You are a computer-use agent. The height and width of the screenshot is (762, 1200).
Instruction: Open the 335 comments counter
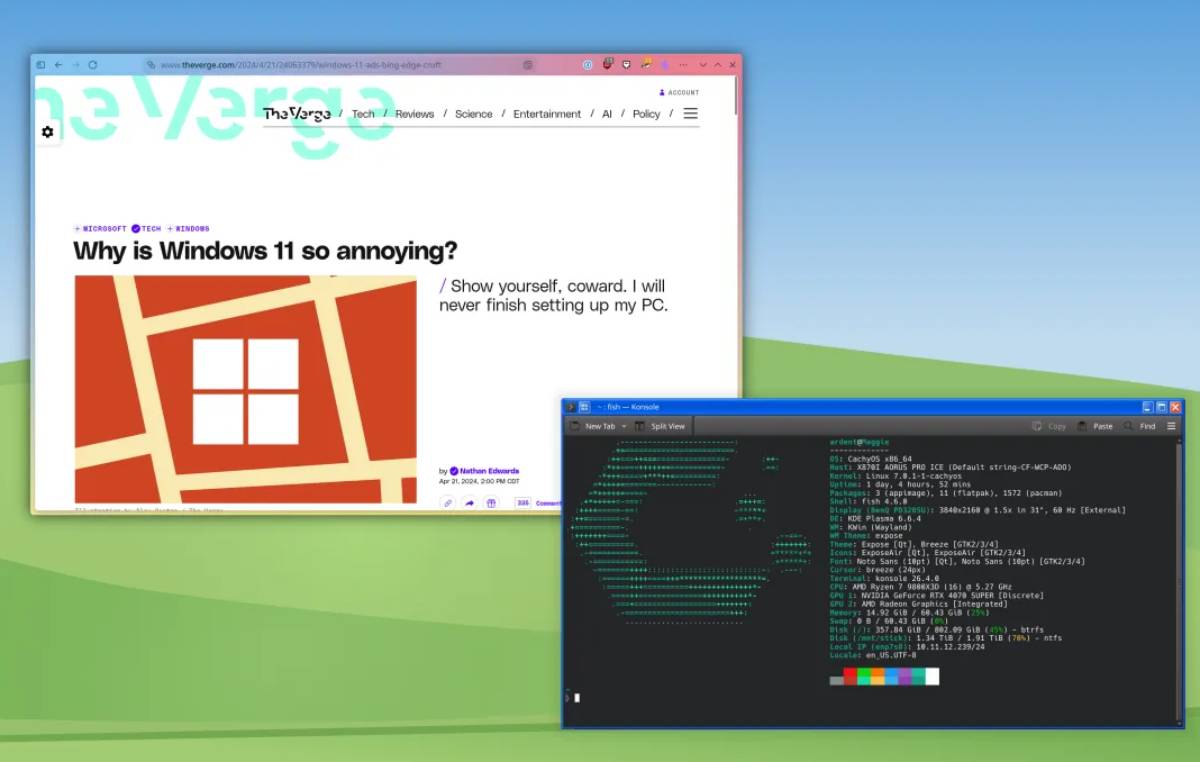[523, 503]
